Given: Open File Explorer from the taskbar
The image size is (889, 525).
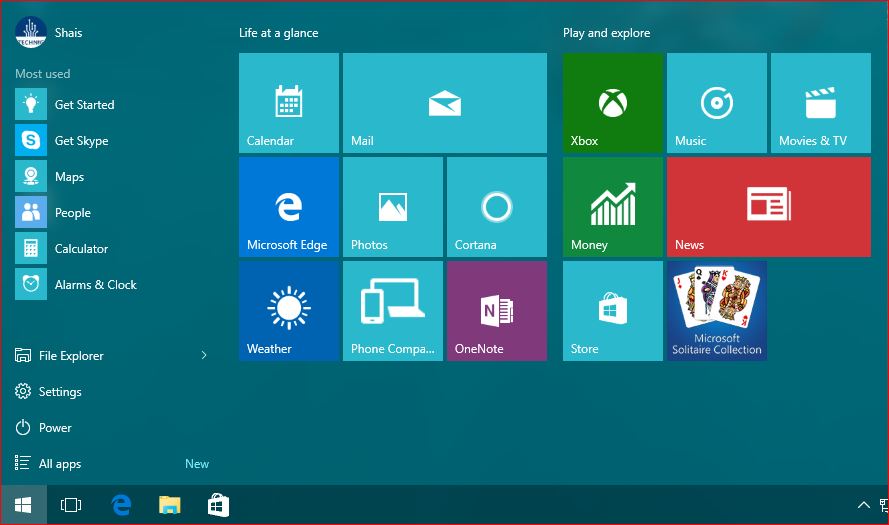Looking at the screenshot, I should (170, 505).
